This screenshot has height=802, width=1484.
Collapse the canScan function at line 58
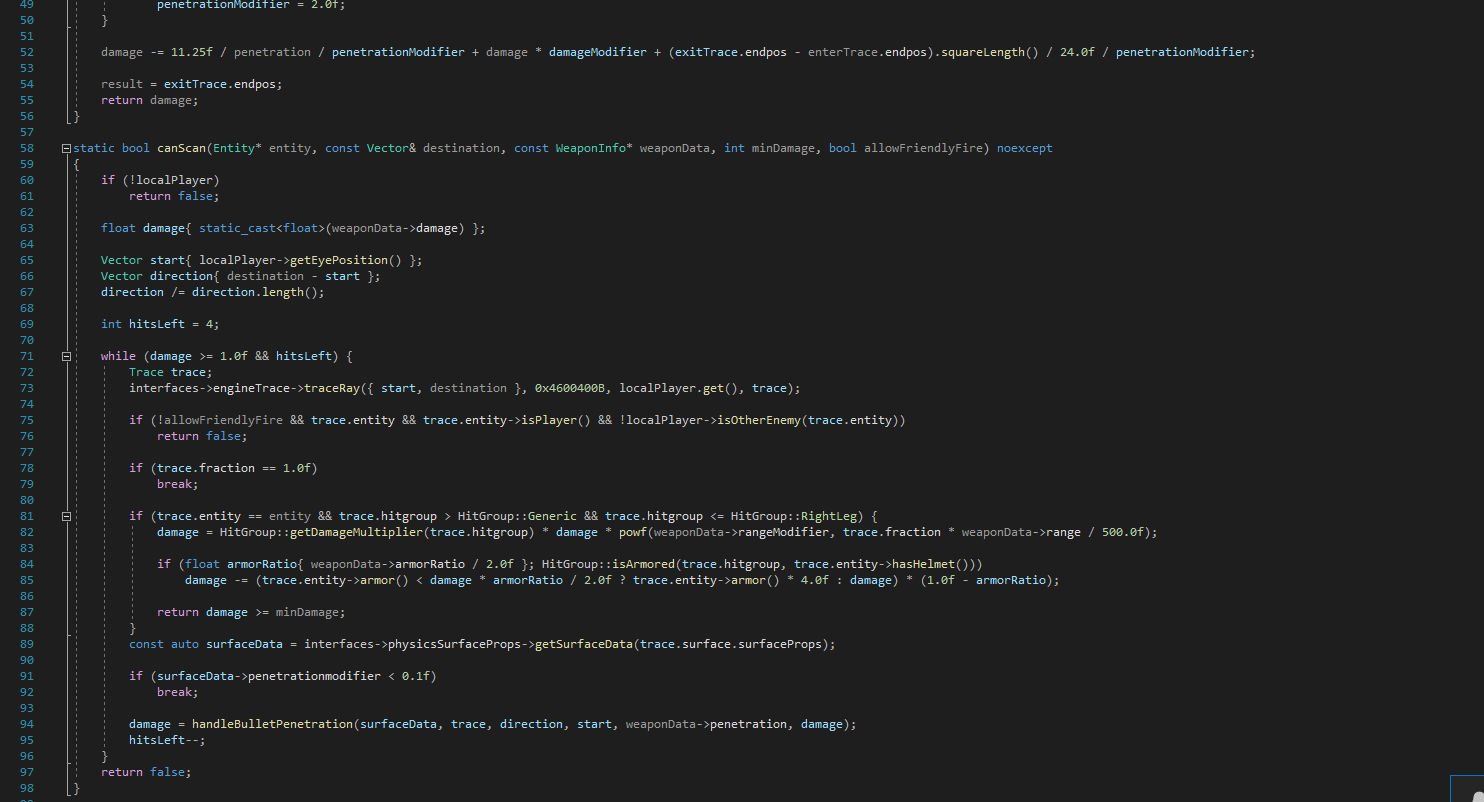point(65,147)
